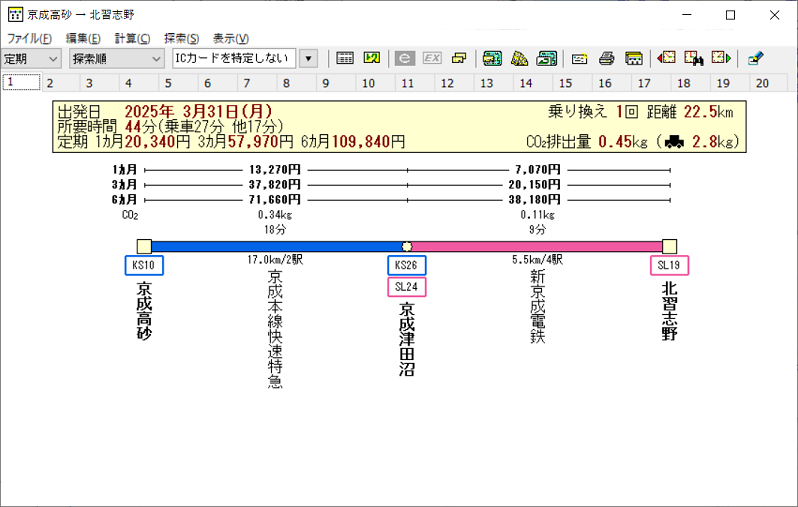The width and height of the screenshot is (798, 507).
Task: Click the 7,070円 one-month fare
Action: point(538,170)
